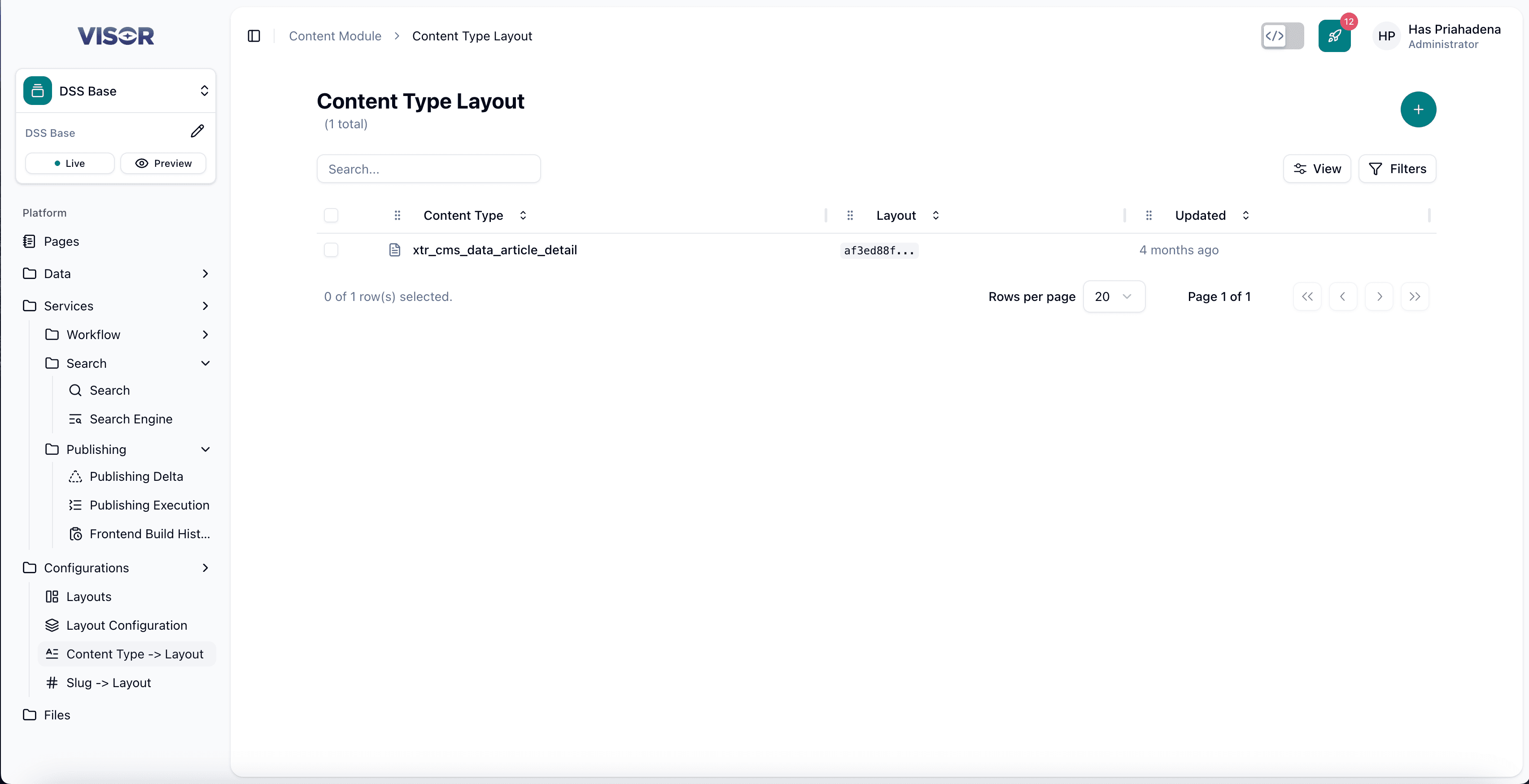Toggle Preview mode with eye icon

(x=163, y=163)
